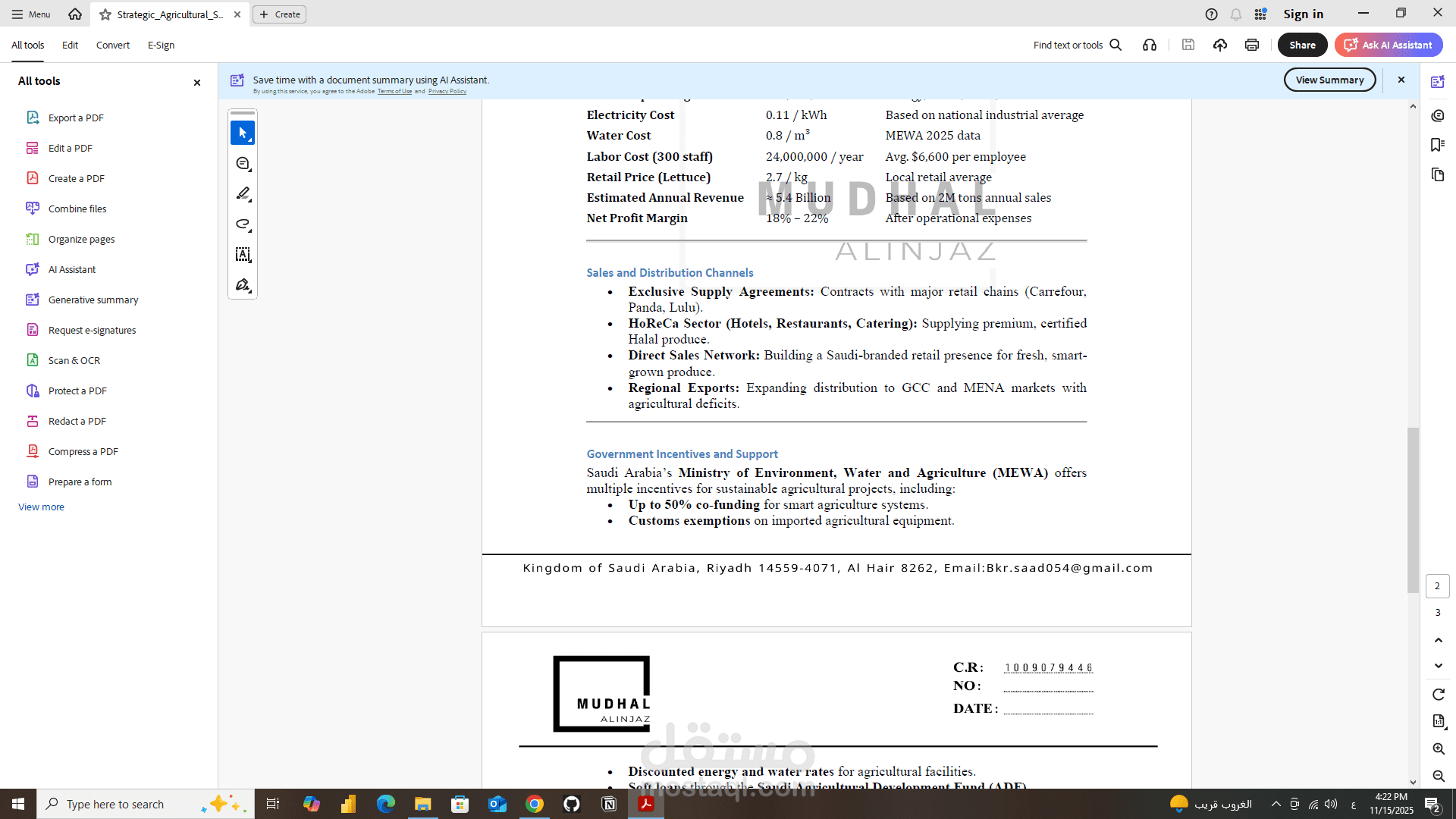The height and width of the screenshot is (819, 1456).
Task: Click the View Summary button
Action: (1329, 80)
